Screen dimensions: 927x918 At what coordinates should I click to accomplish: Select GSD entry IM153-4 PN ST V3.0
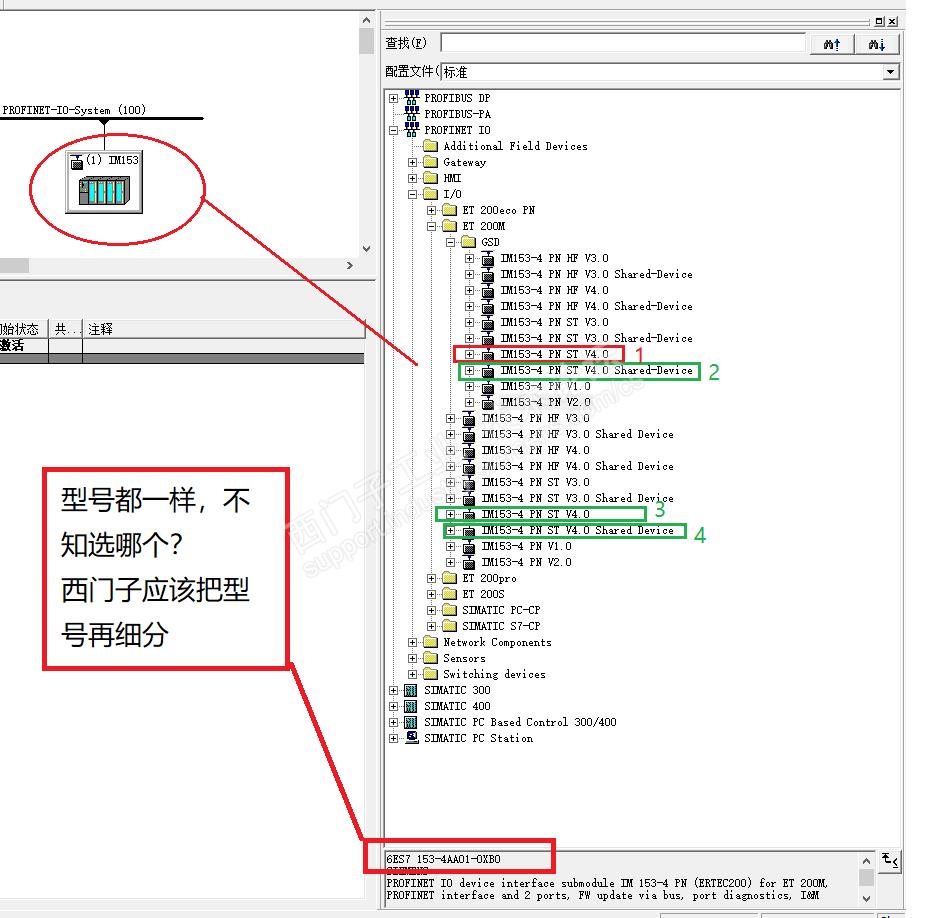point(555,322)
